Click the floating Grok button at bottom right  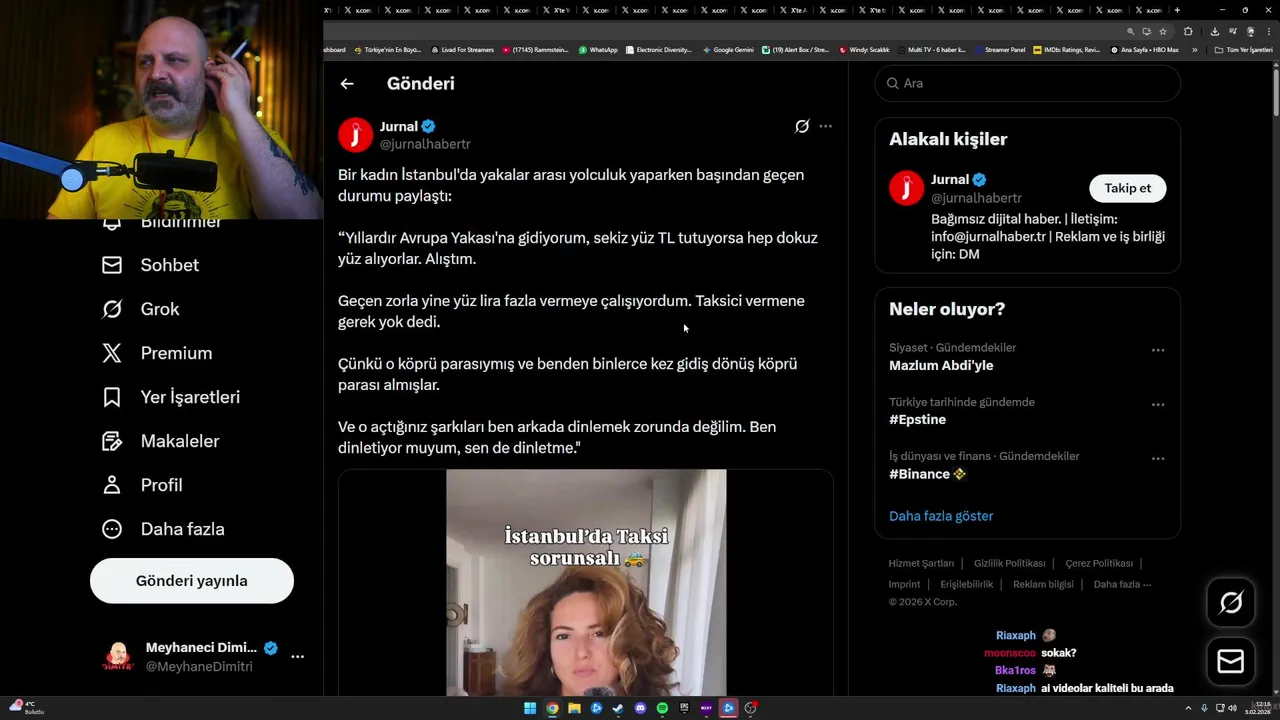pos(1231,602)
